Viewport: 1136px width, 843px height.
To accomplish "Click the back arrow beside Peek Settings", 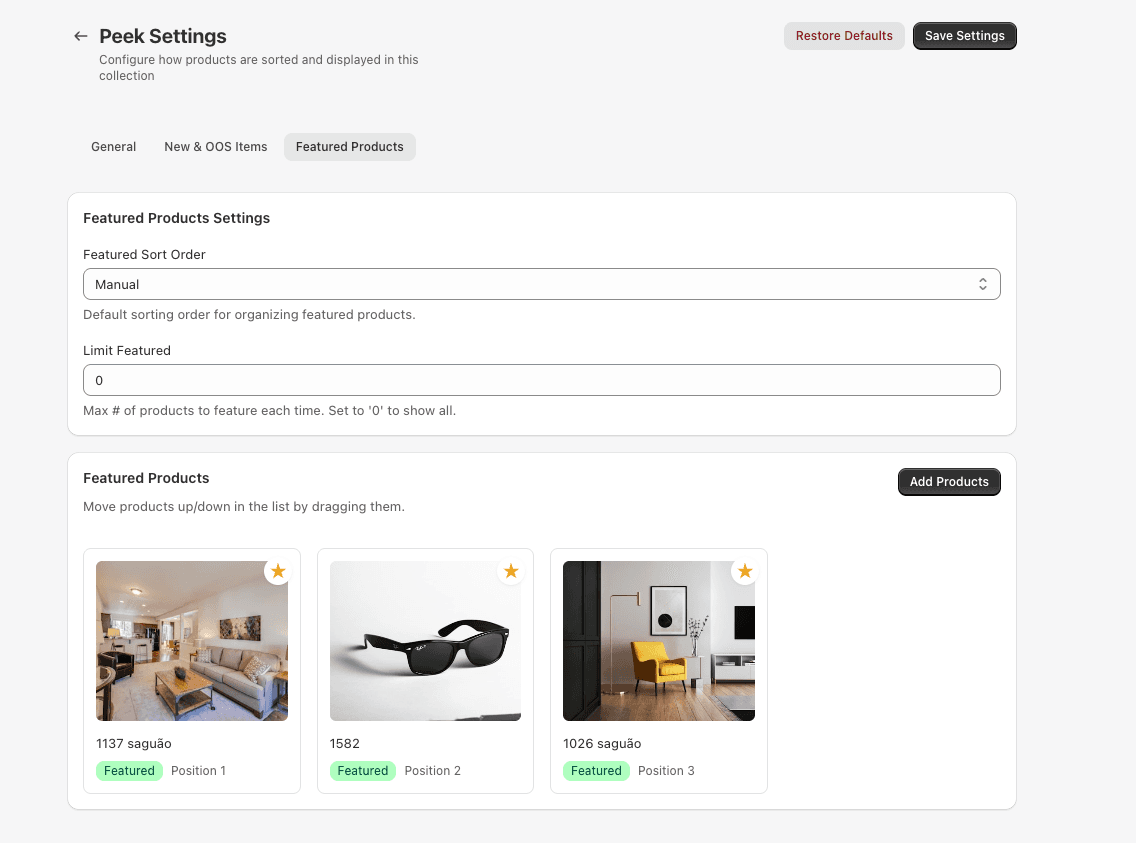I will point(81,36).
